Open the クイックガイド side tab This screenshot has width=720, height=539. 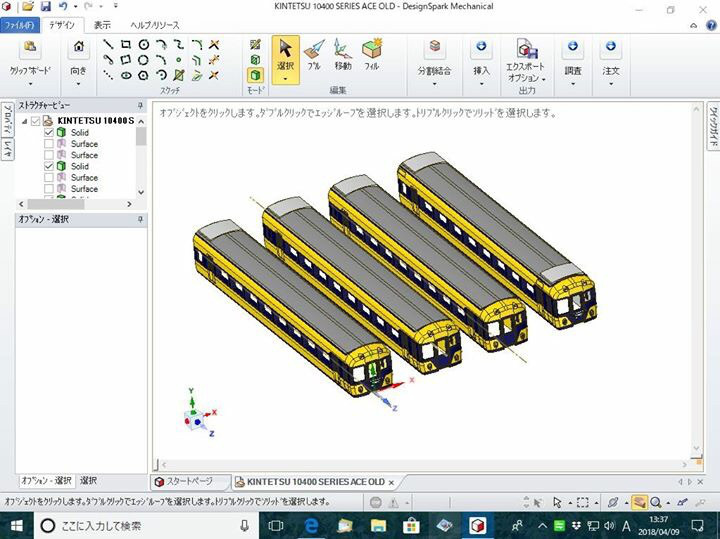(713, 127)
